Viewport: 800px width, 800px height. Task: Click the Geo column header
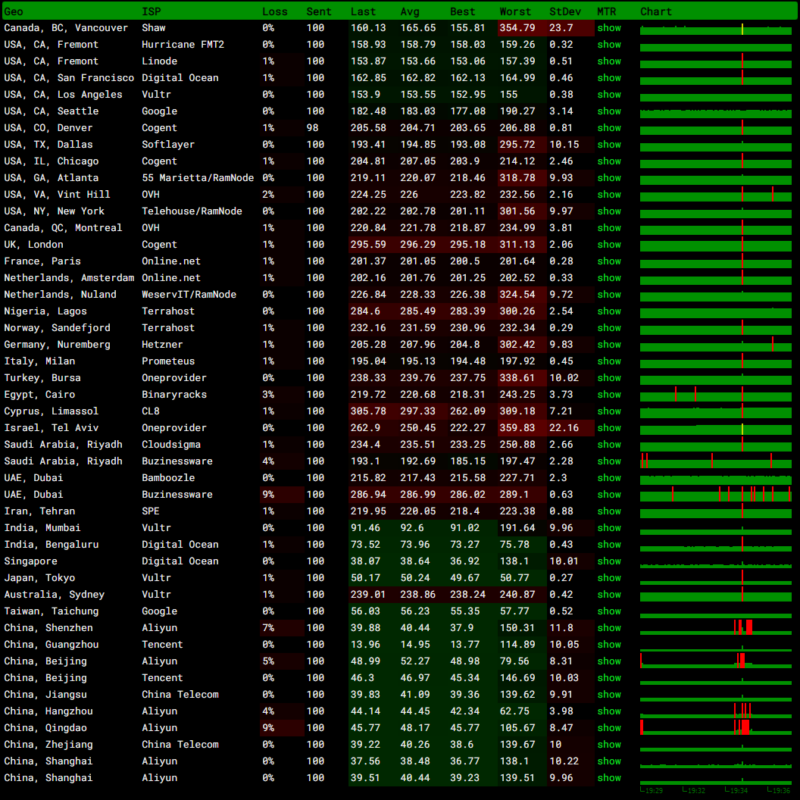14,11
